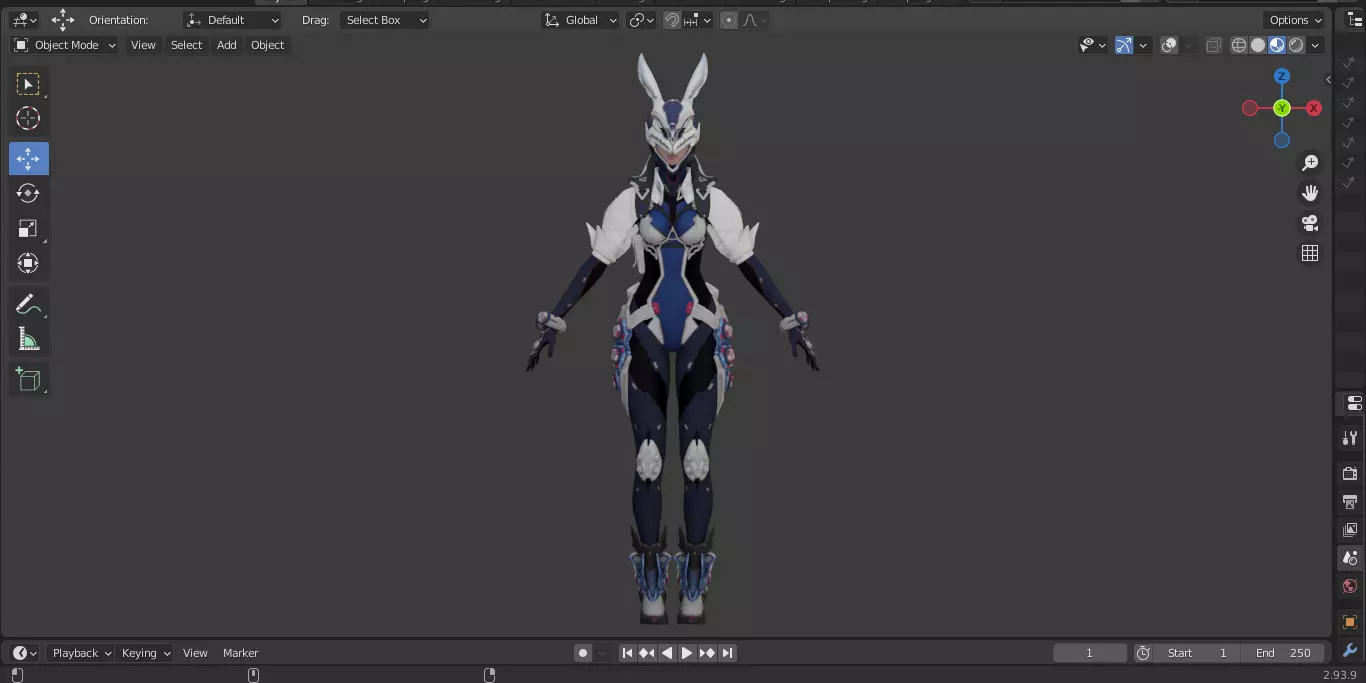Viewport: 1366px width, 683px height.
Task: Click the blue Z axis on navigation gizmo
Action: point(1282,76)
